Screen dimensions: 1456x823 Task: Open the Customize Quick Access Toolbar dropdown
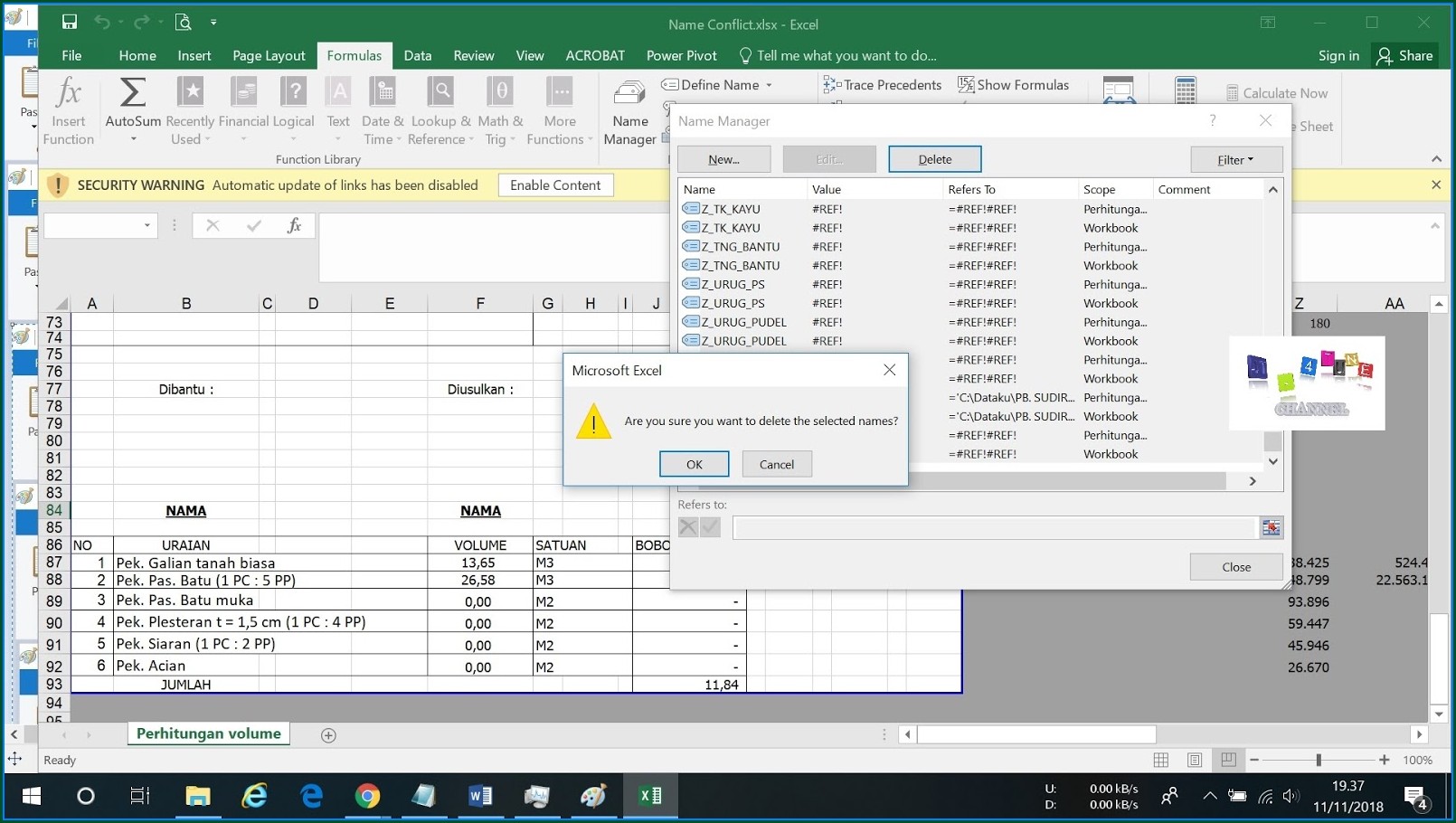coord(213,23)
